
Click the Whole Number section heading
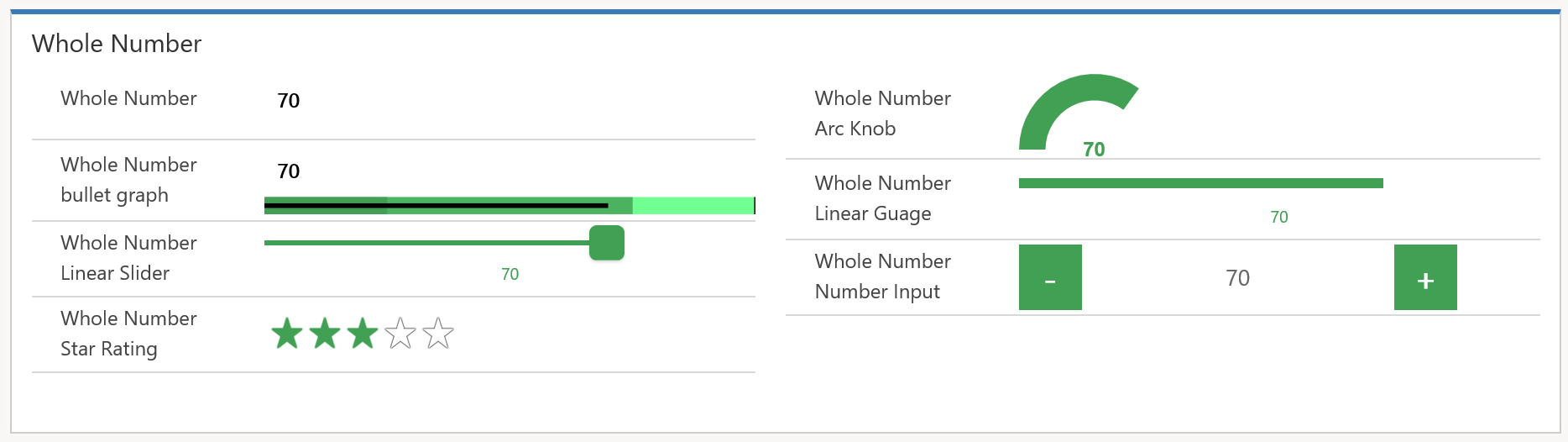(117, 44)
